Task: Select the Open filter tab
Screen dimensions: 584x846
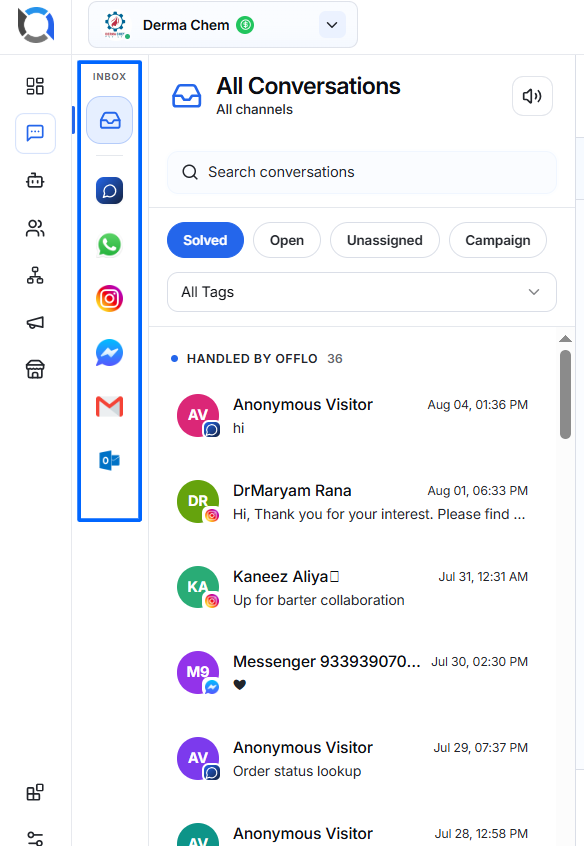Action: click(287, 240)
